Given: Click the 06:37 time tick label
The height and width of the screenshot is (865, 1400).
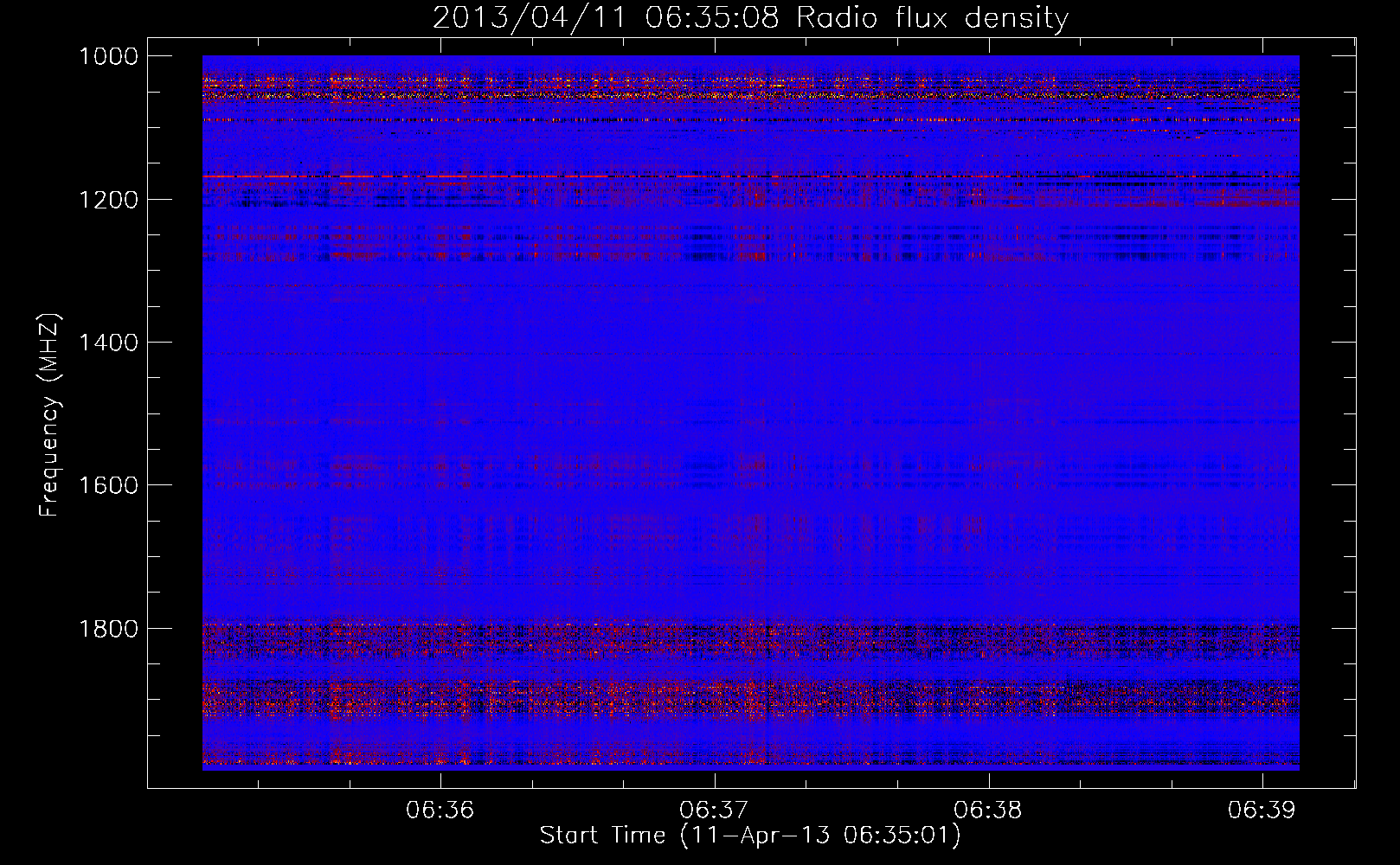Looking at the screenshot, I should click(715, 810).
